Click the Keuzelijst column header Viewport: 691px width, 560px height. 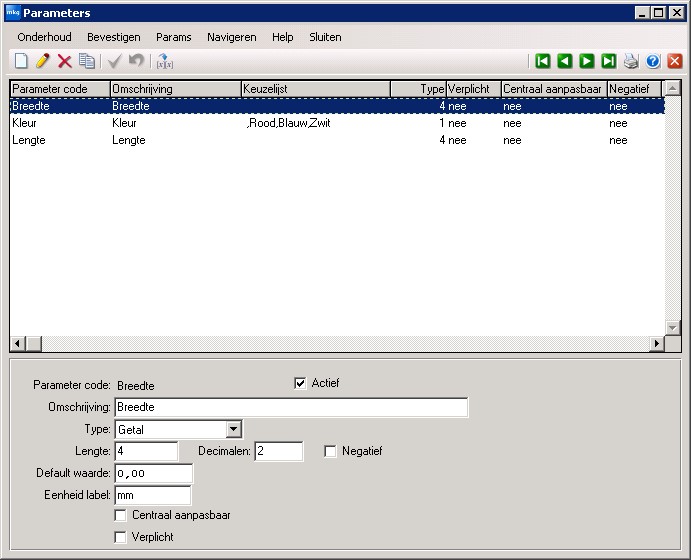(x=316, y=89)
